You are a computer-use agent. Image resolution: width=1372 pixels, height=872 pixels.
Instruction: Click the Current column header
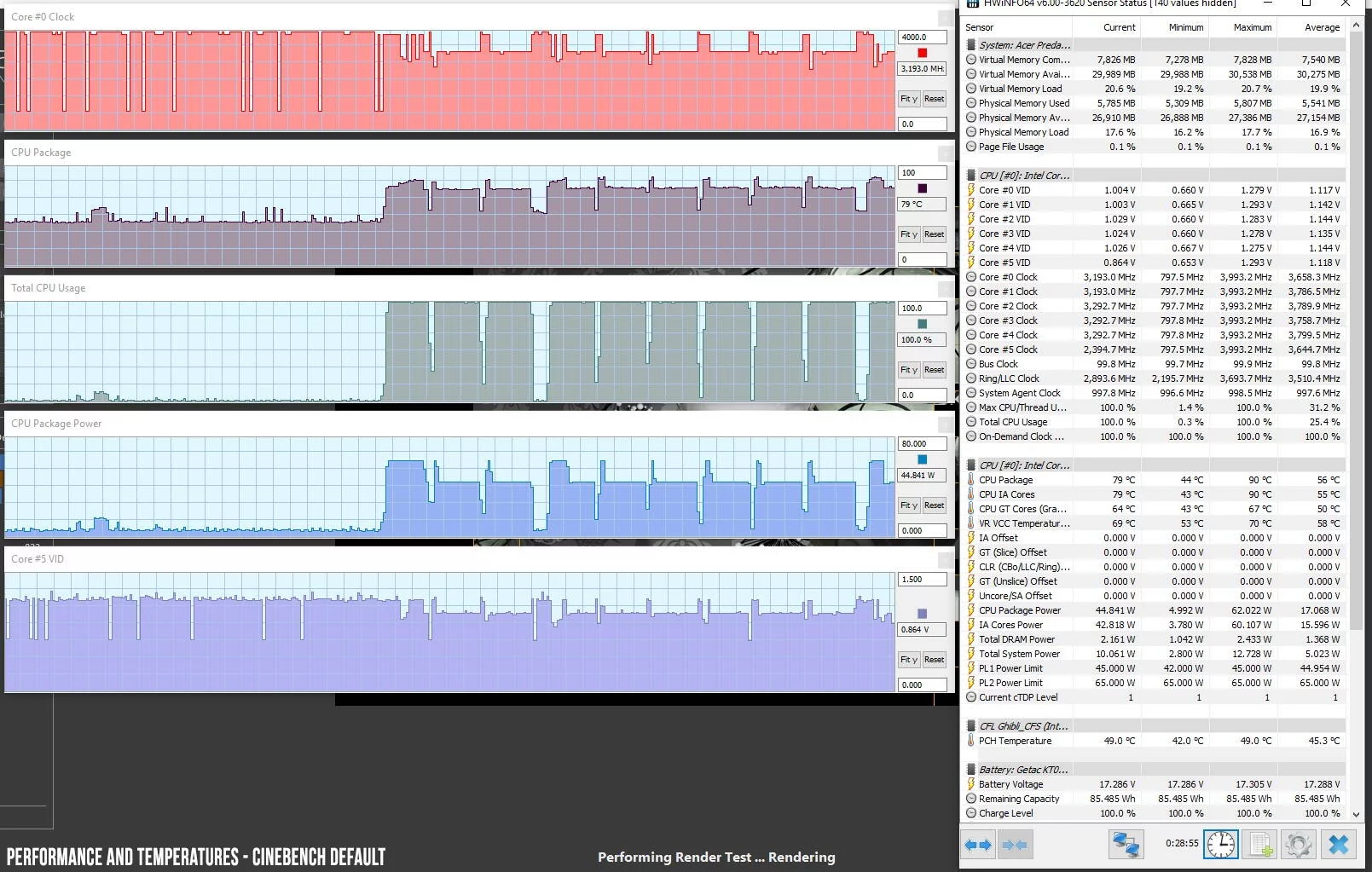(x=1107, y=27)
